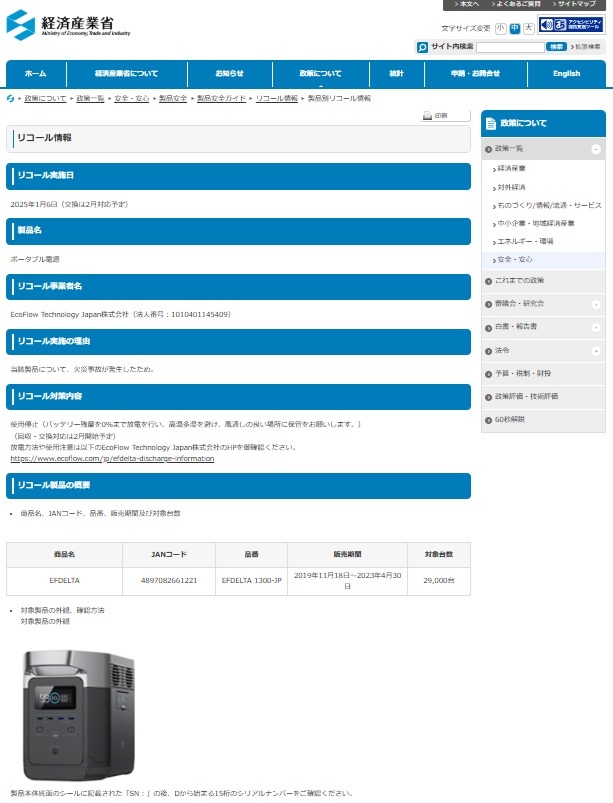Click the 29,000台 table cell
This screenshot has width=613, height=803.
tap(439, 581)
